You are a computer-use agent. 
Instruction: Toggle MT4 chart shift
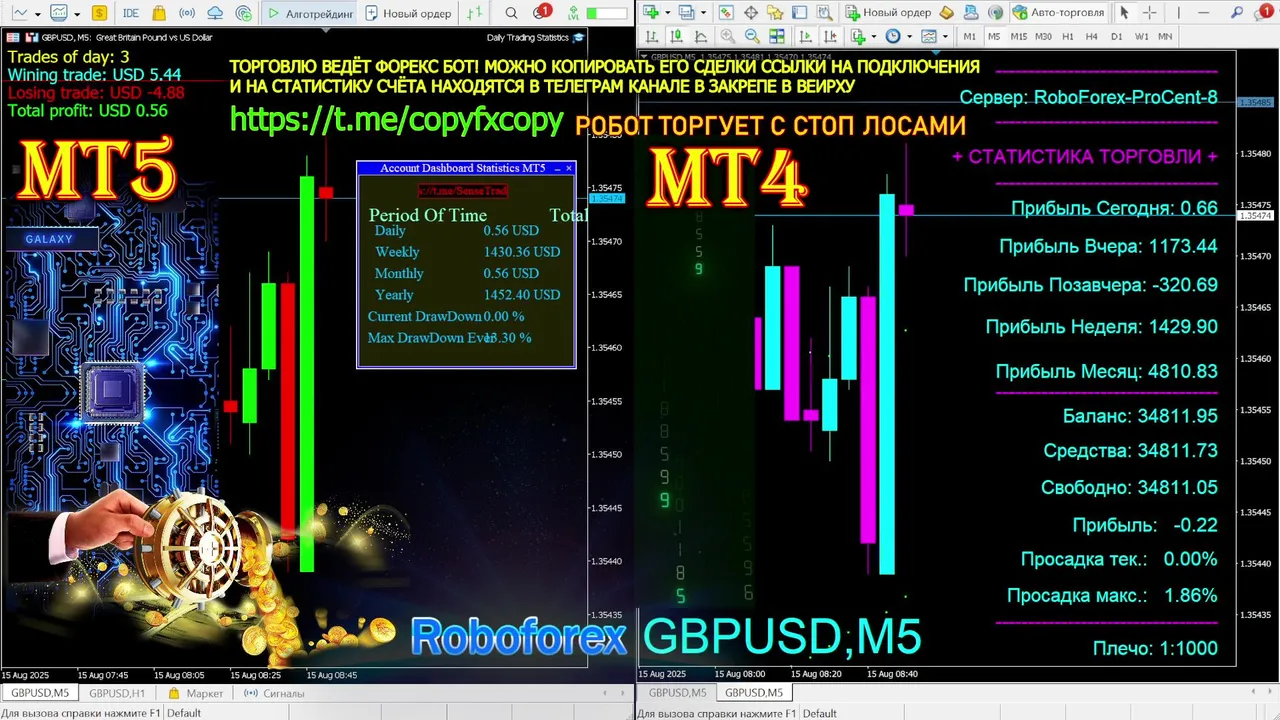tap(830, 36)
